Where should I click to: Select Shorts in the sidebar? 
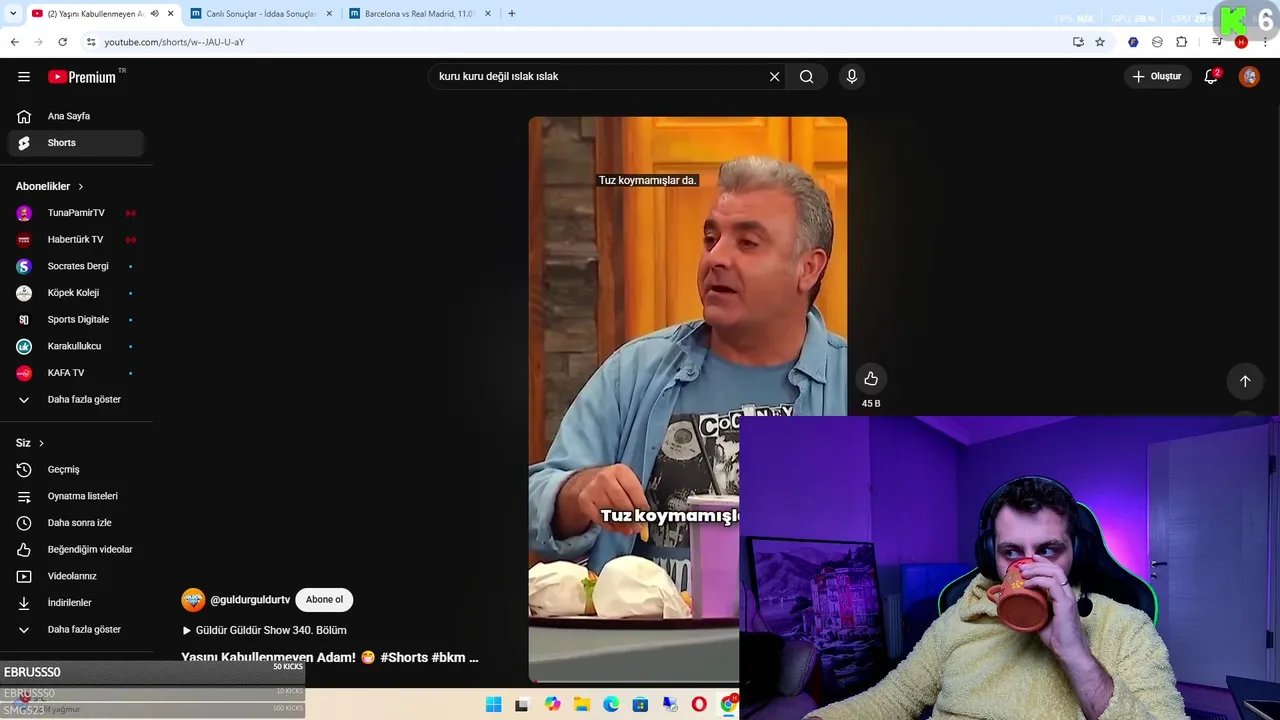point(75,143)
